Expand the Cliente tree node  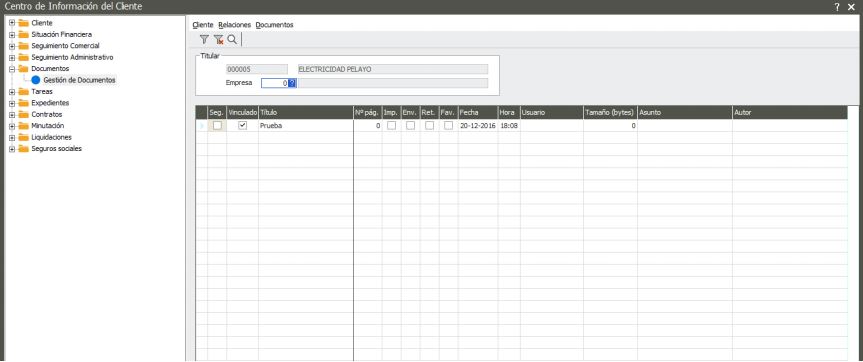[12, 23]
